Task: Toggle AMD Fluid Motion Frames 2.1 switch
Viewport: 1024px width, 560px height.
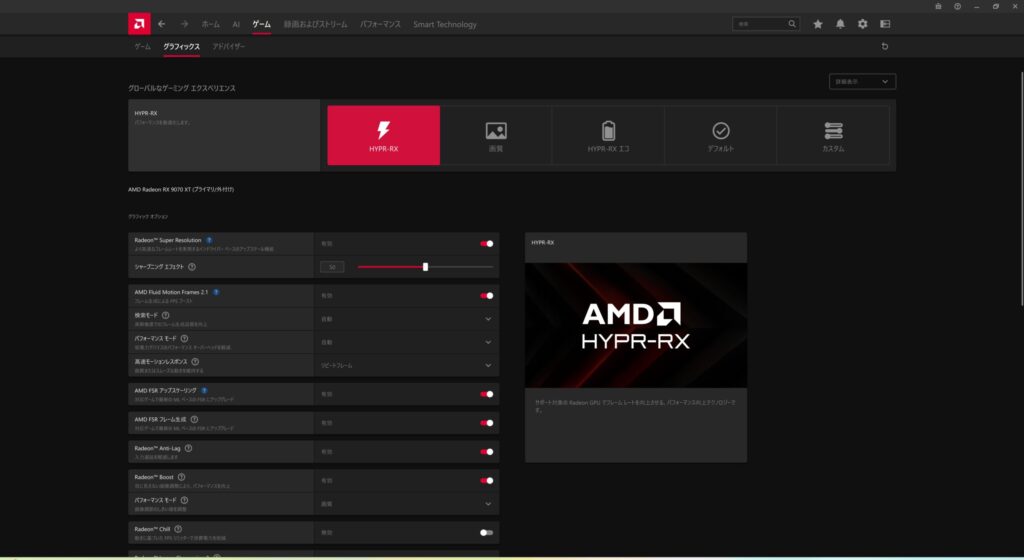Action: click(x=487, y=296)
